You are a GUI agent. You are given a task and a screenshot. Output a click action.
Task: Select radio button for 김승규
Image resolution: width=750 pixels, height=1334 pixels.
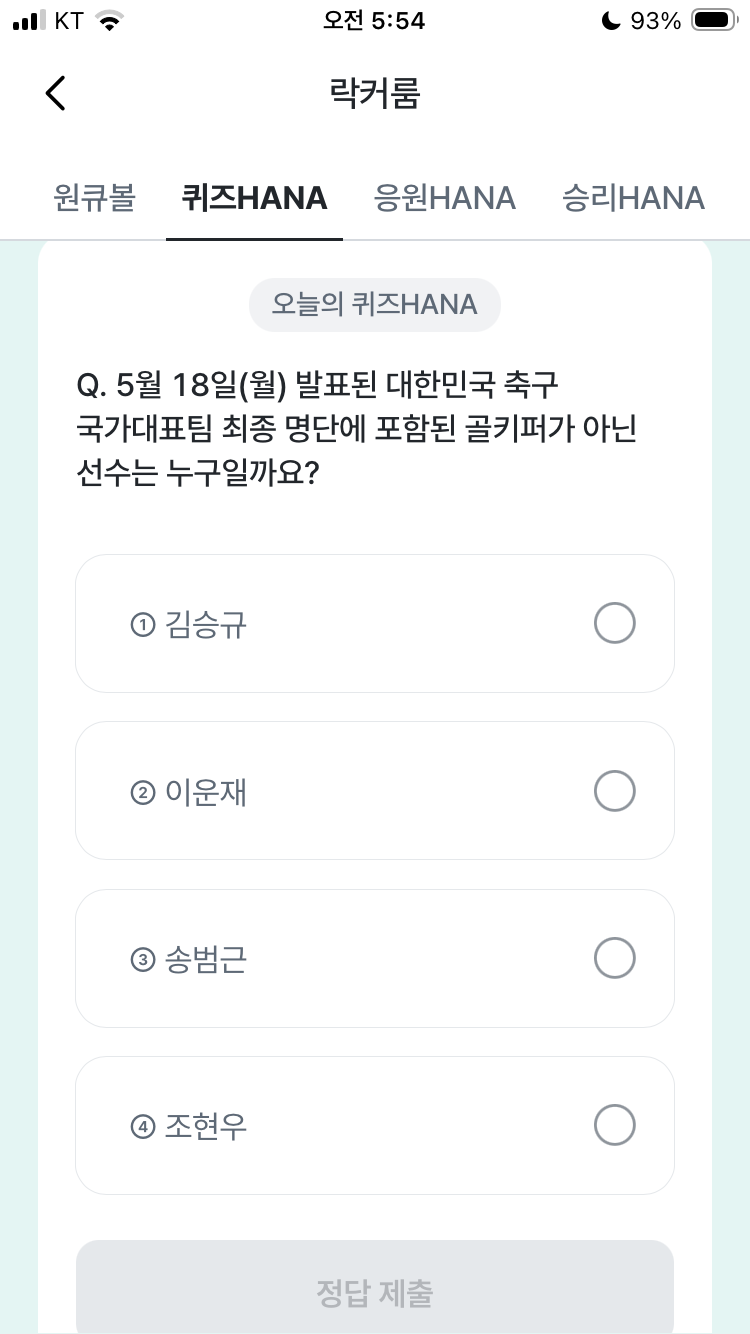(614, 624)
